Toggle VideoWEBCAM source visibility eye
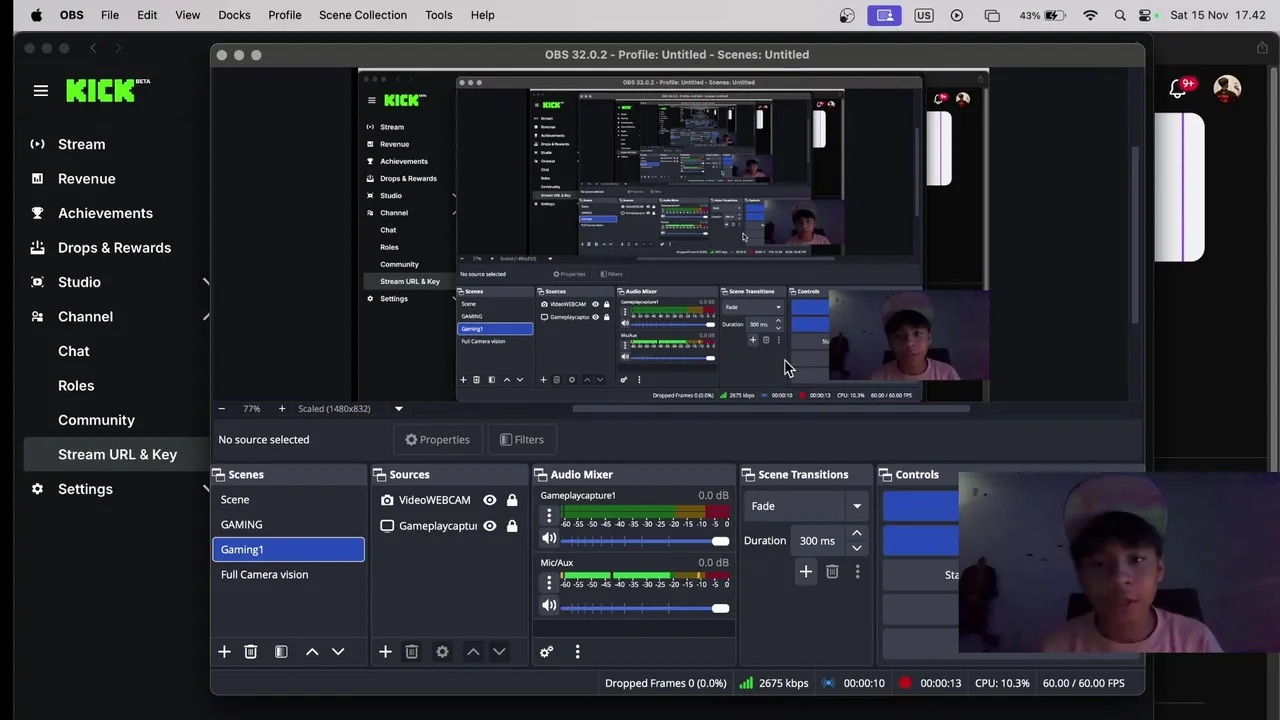This screenshot has width=1280, height=720. (490, 500)
